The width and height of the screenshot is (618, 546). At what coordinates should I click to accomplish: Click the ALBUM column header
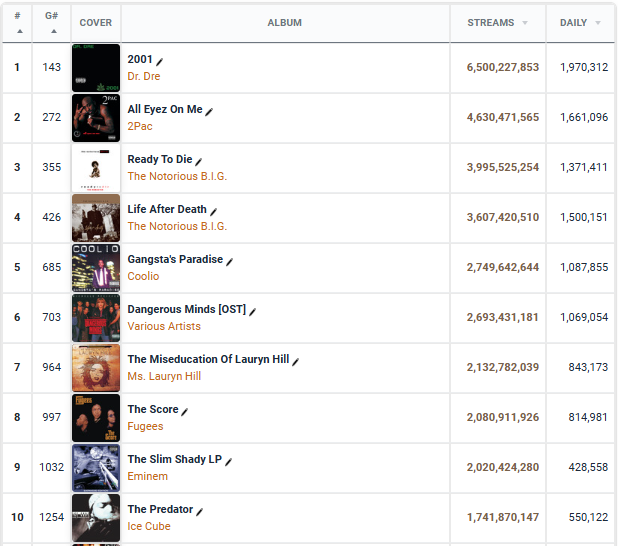pyautogui.click(x=285, y=23)
